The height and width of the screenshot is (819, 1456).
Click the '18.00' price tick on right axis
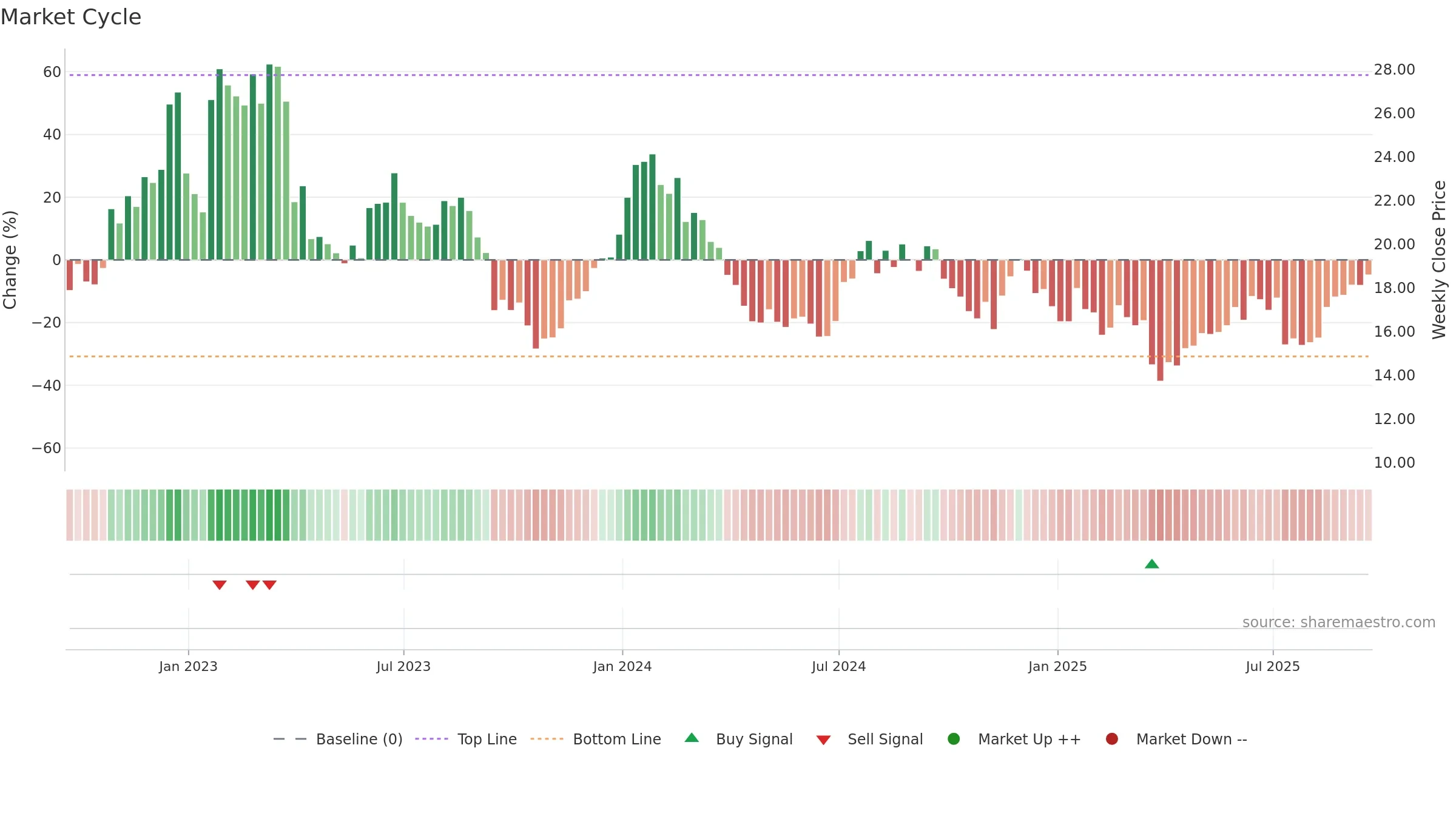(1394, 288)
